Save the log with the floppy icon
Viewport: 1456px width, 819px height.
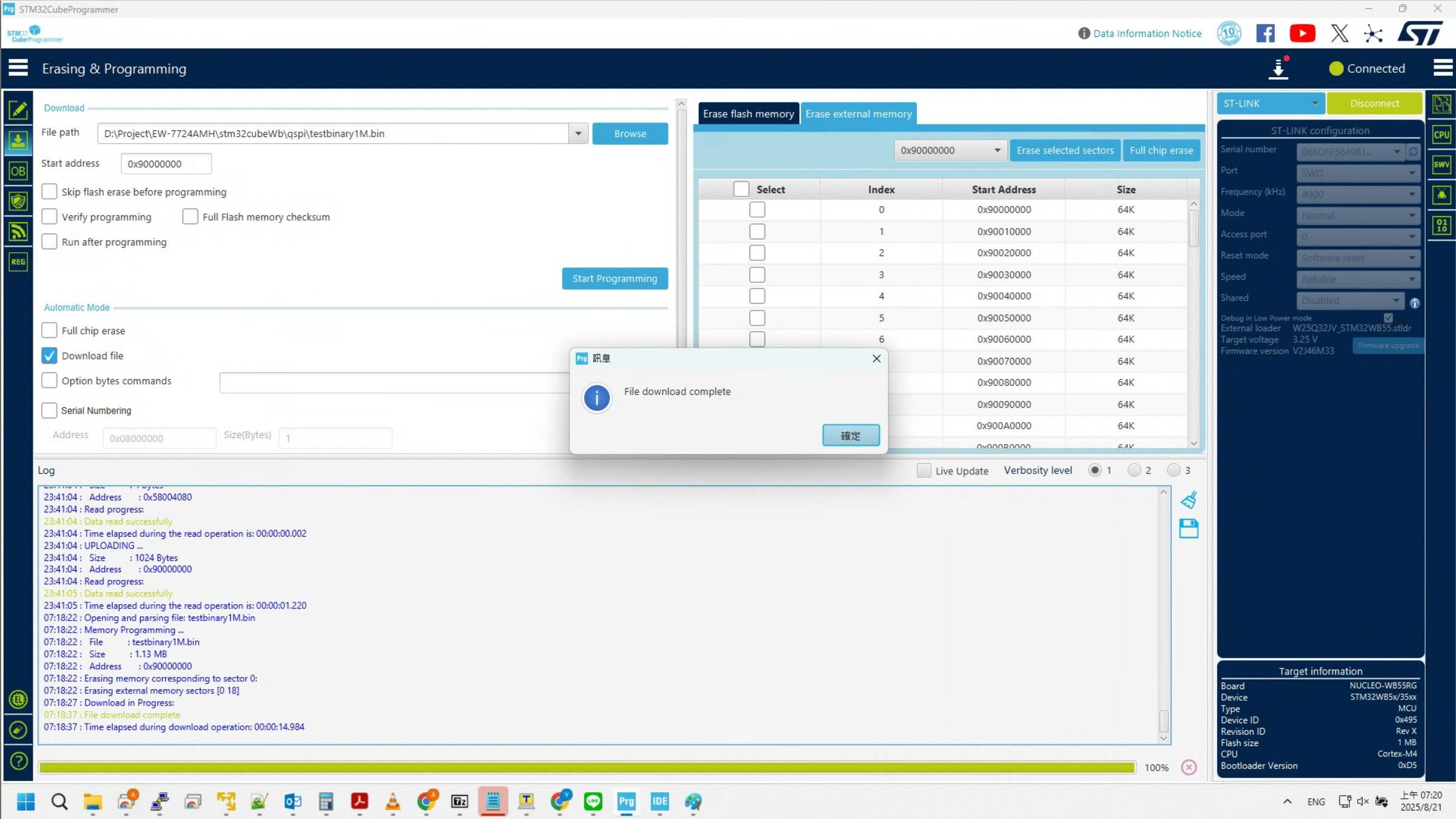[x=1189, y=528]
